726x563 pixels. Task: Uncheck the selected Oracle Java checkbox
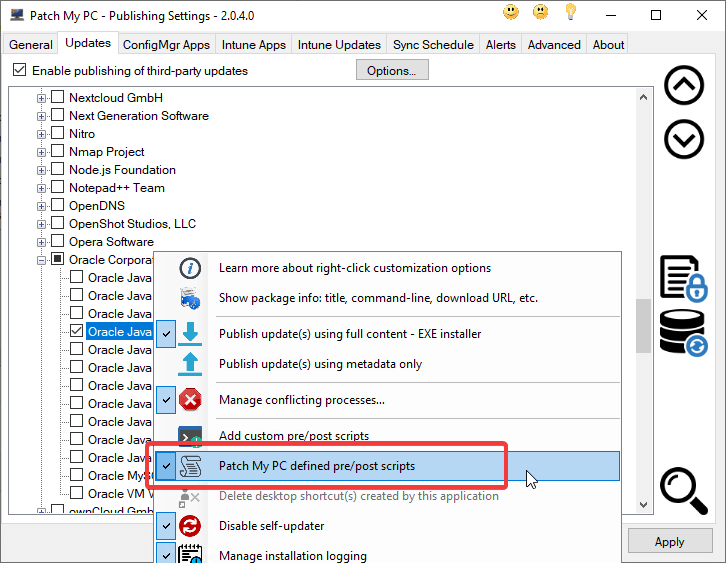tap(76, 331)
